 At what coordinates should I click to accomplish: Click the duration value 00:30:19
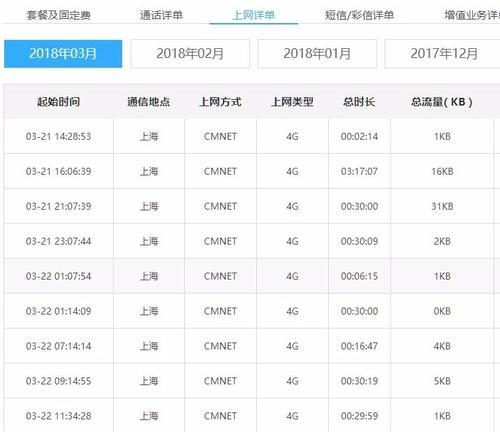point(359,381)
